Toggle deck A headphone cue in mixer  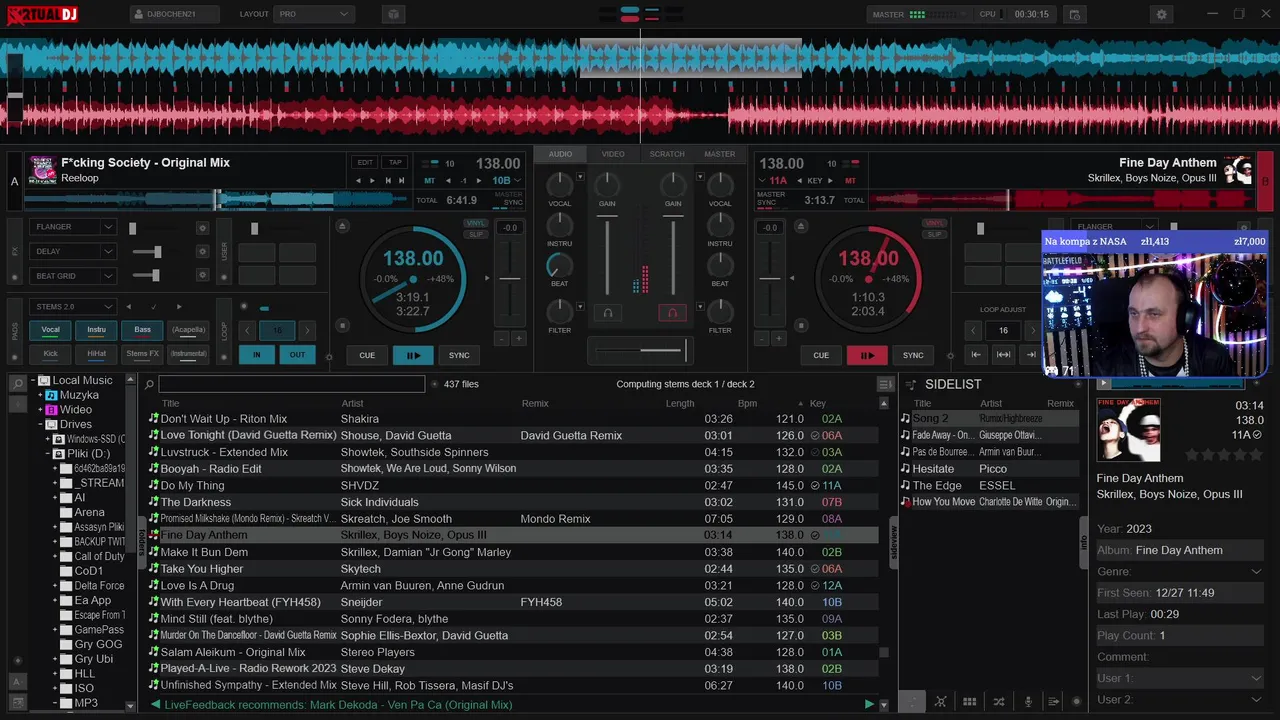coord(607,313)
